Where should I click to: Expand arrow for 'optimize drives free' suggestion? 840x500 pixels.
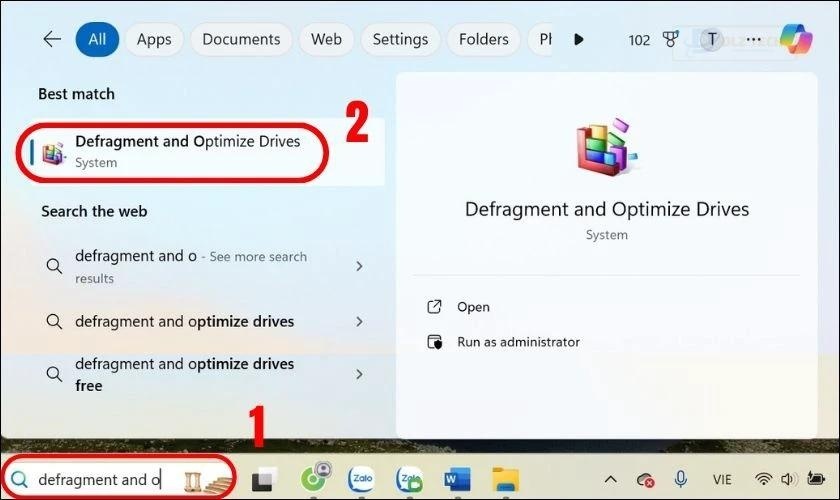coord(359,374)
